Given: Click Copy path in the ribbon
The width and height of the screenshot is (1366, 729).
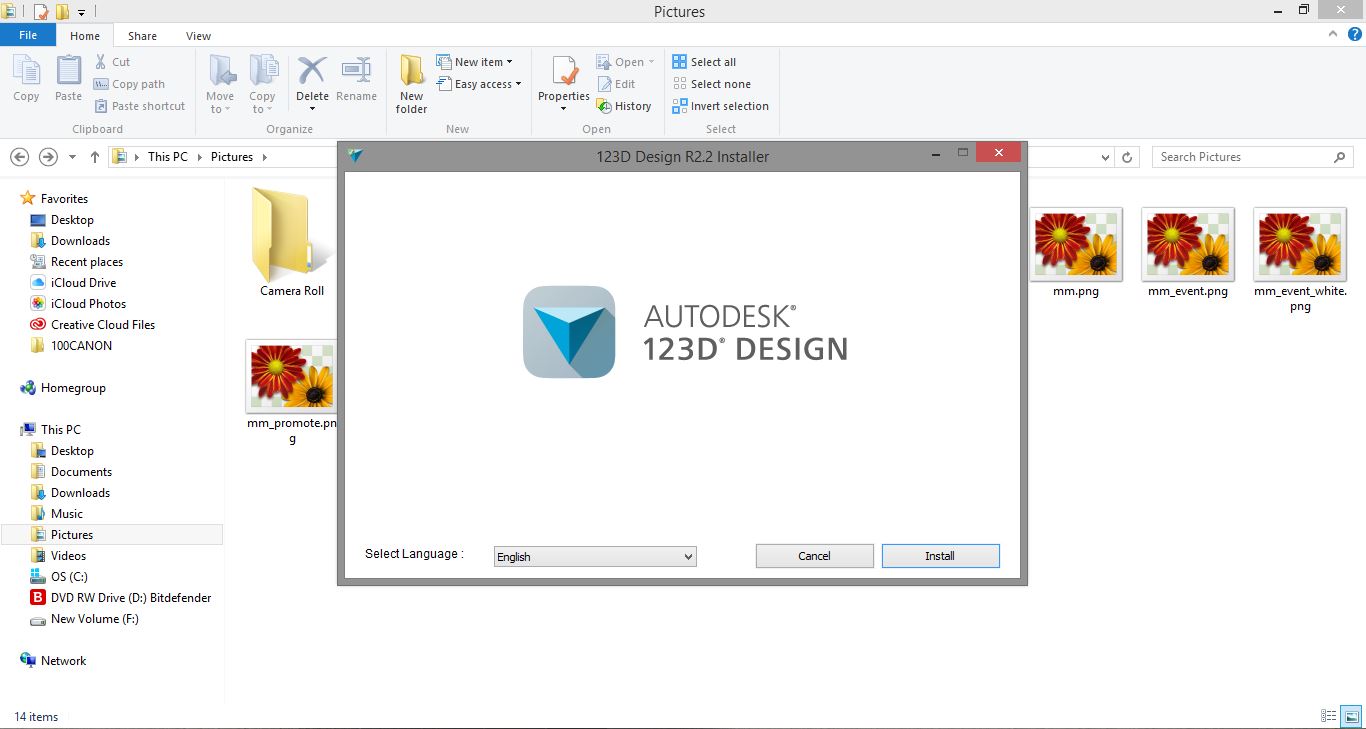Looking at the screenshot, I should click(129, 84).
